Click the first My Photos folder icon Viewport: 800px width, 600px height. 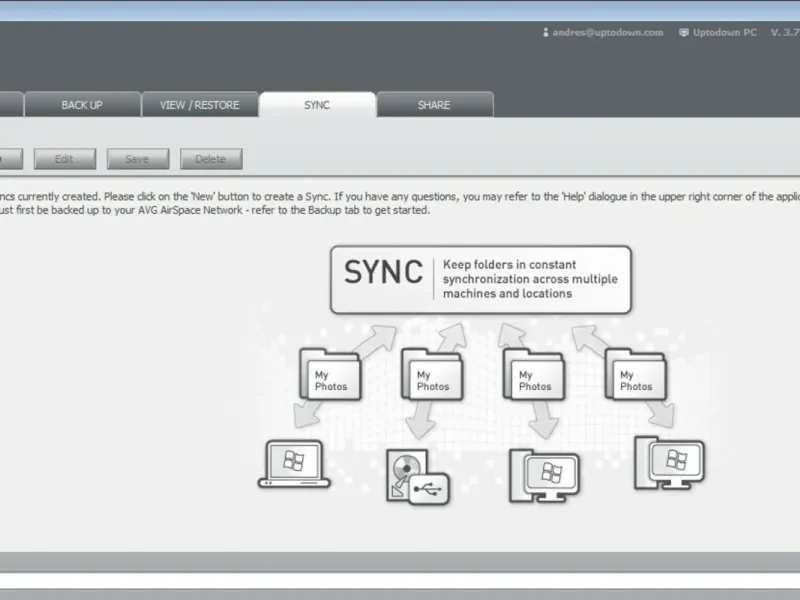[330, 374]
